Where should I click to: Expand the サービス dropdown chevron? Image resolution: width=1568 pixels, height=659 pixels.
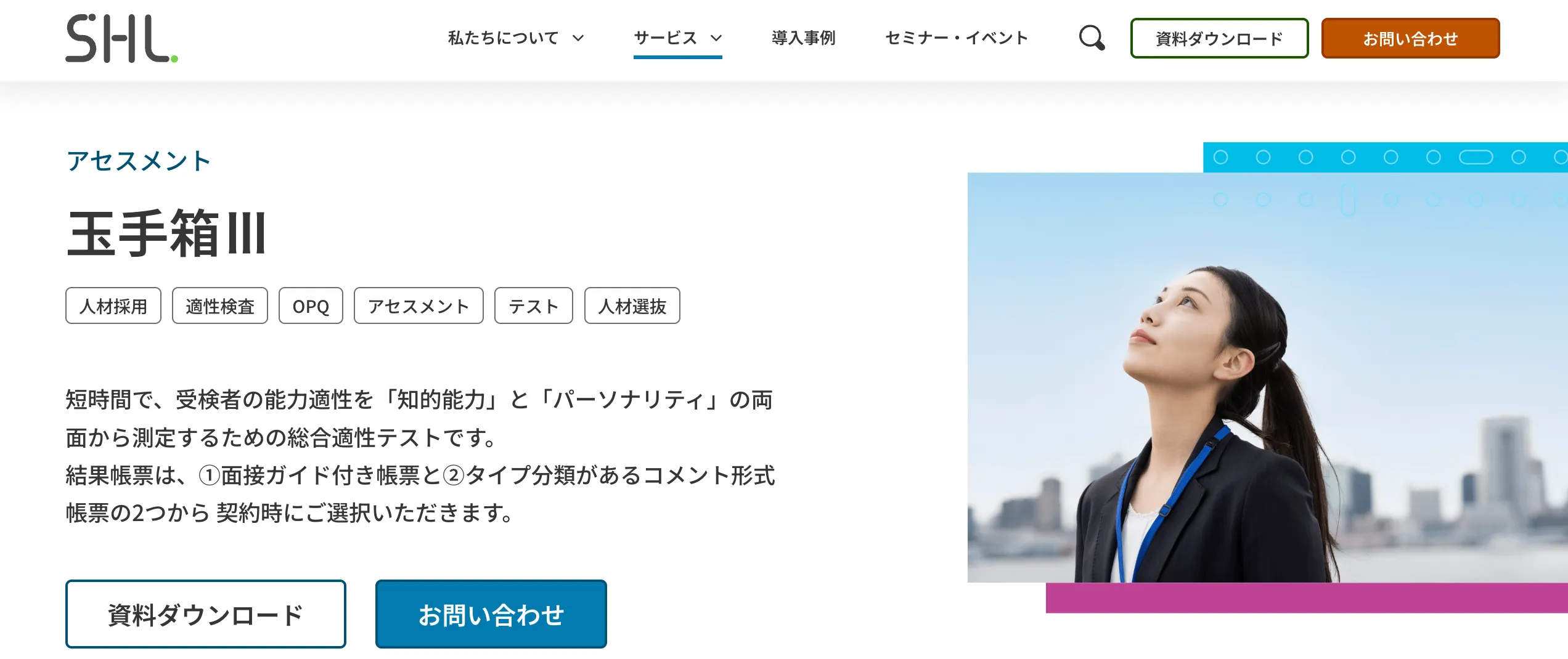[716, 38]
